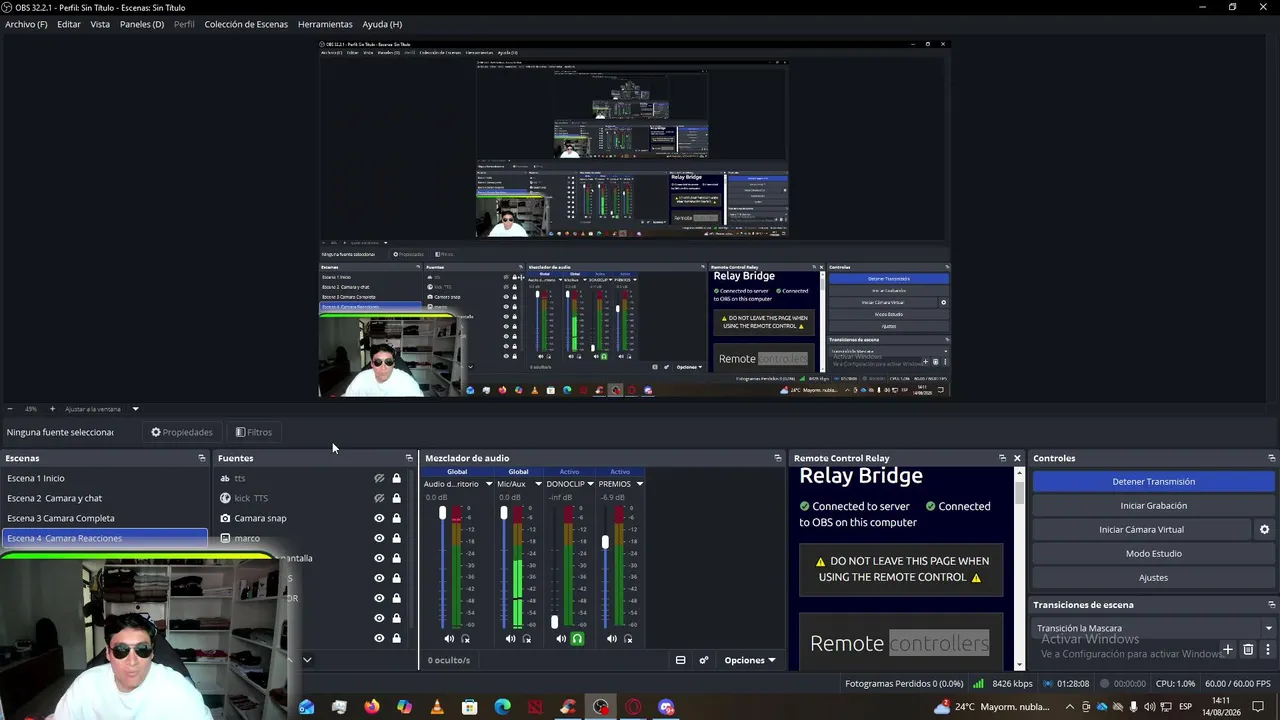
Task: Open PREMIOS channel options dropdown
Action: pos(639,484)
